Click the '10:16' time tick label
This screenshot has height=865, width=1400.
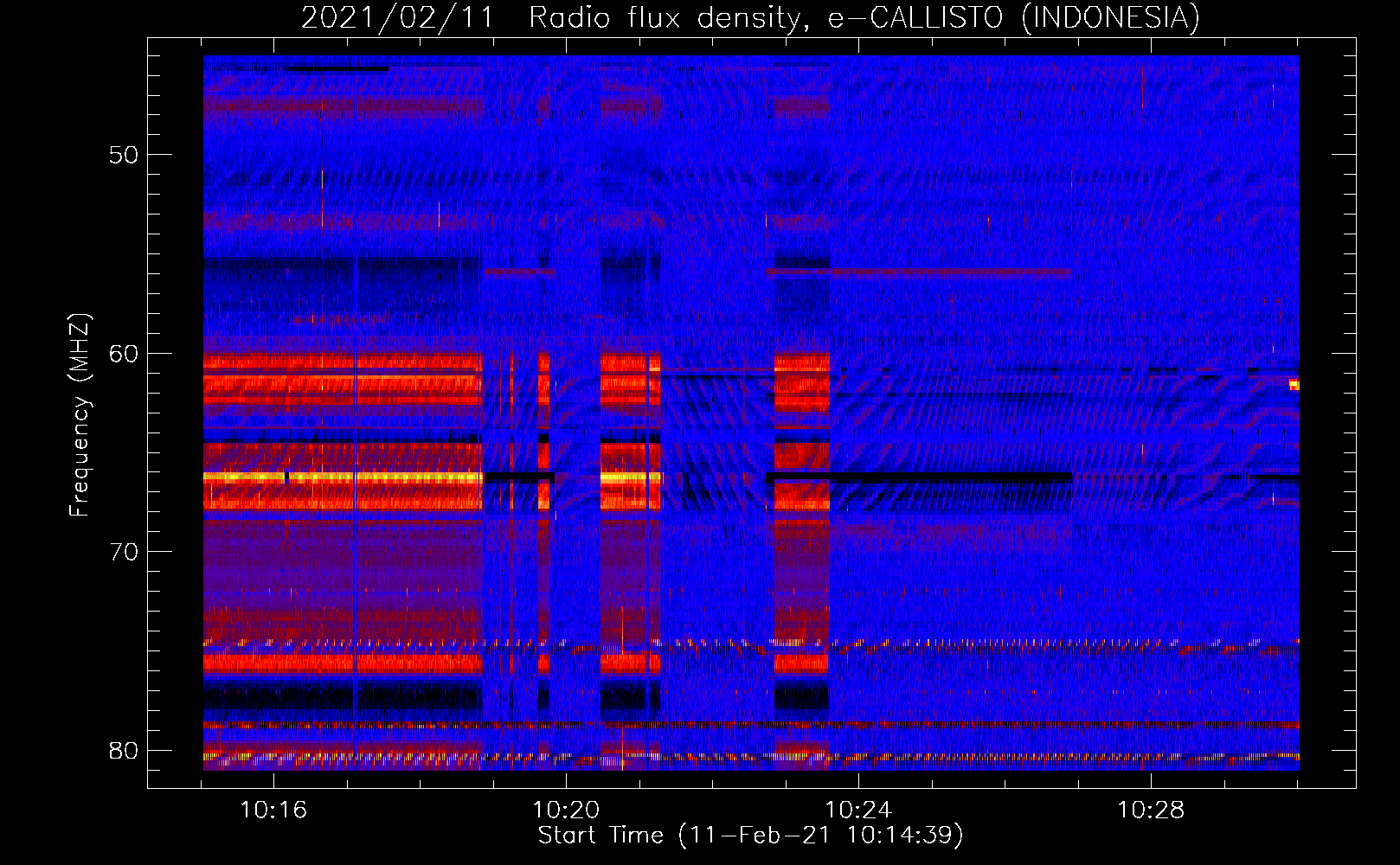coord(273,811)
